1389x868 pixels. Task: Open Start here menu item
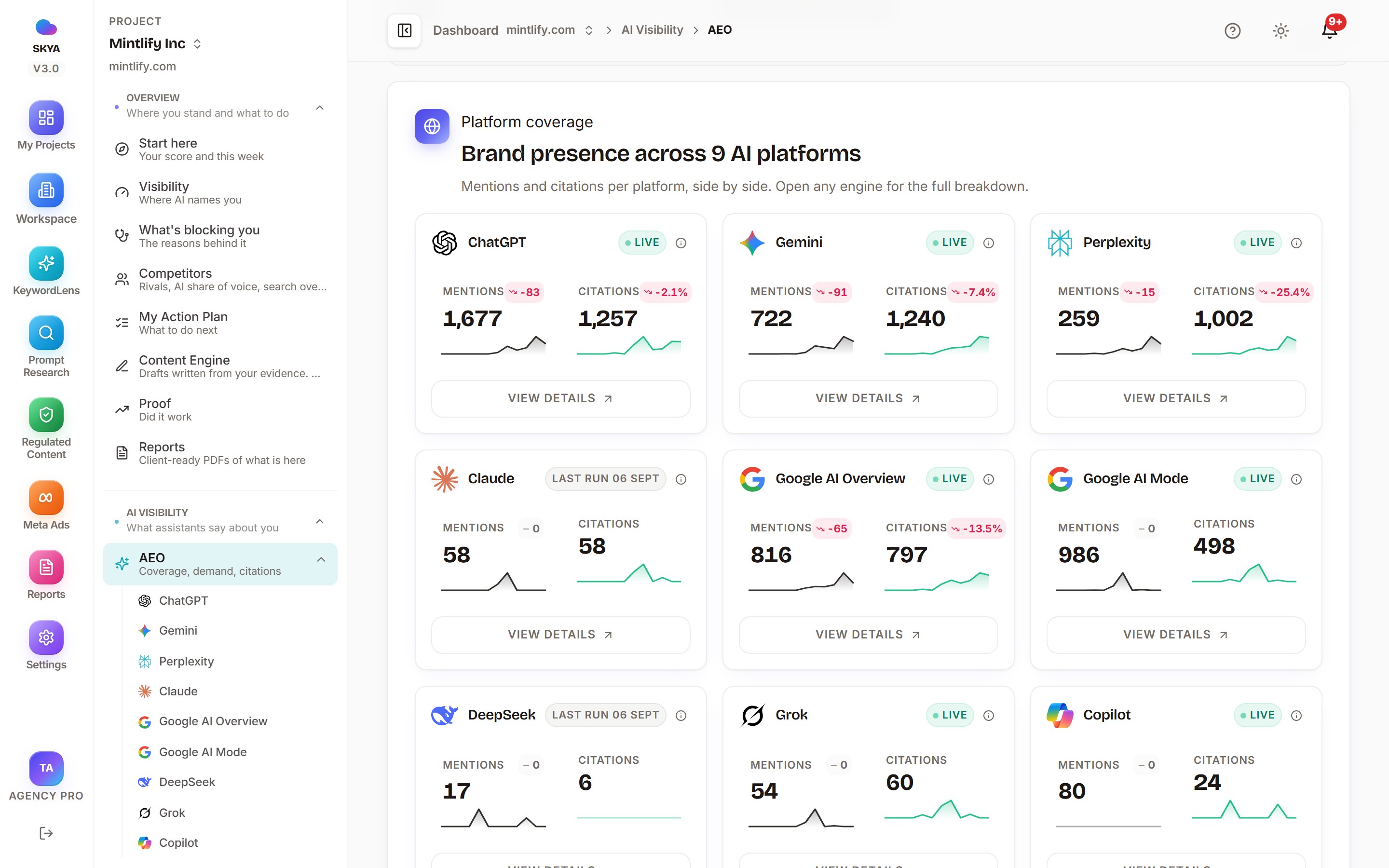point(220,149)
